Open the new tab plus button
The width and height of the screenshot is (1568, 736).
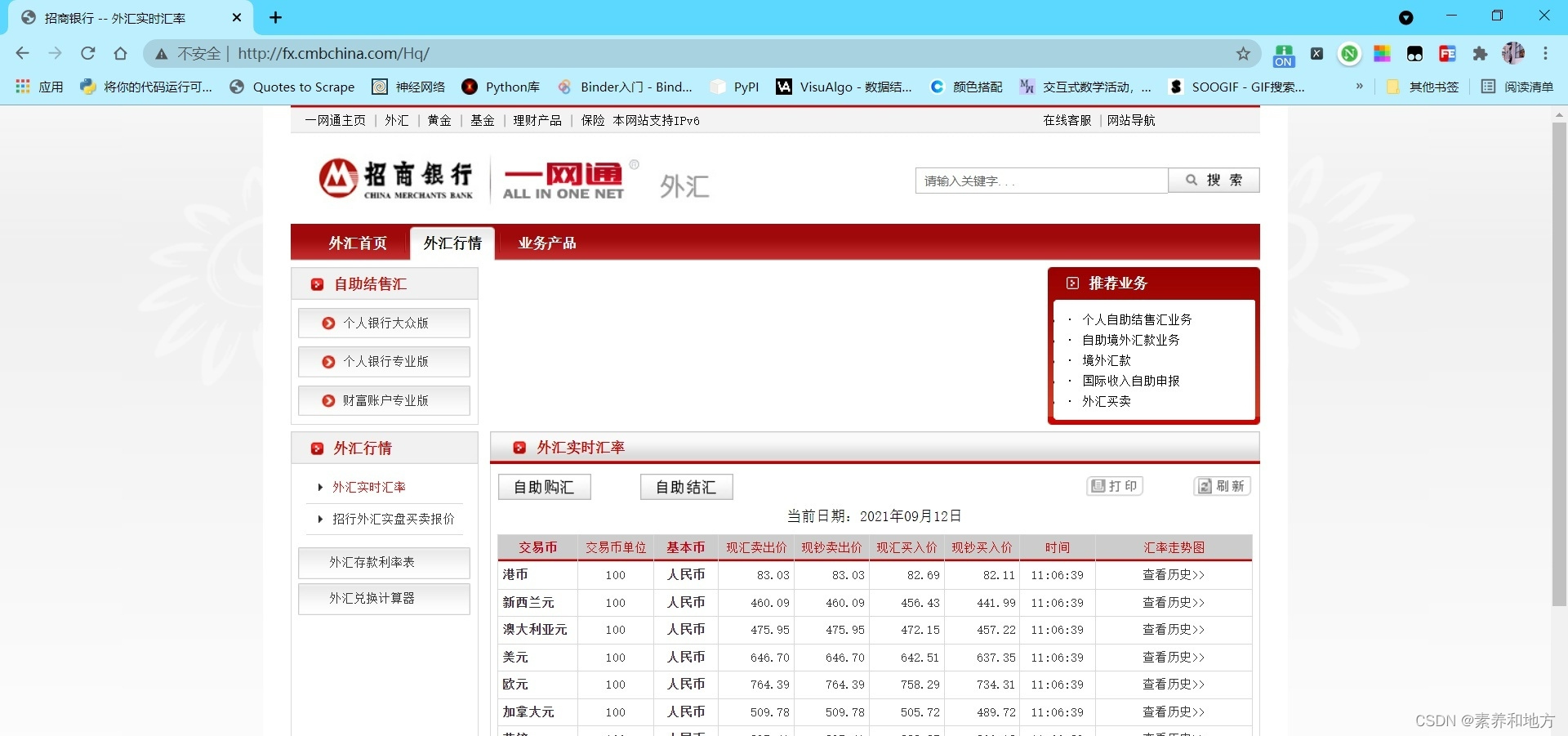click(275, 17)
